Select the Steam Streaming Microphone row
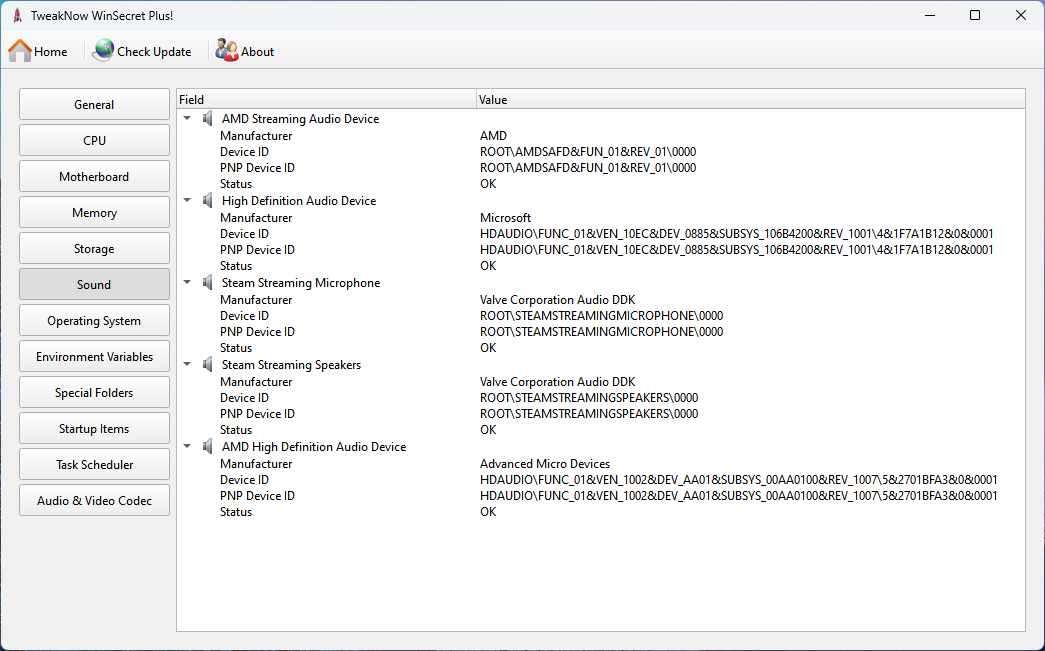The width and height of the screenshot is (1045, 651). 600,283
